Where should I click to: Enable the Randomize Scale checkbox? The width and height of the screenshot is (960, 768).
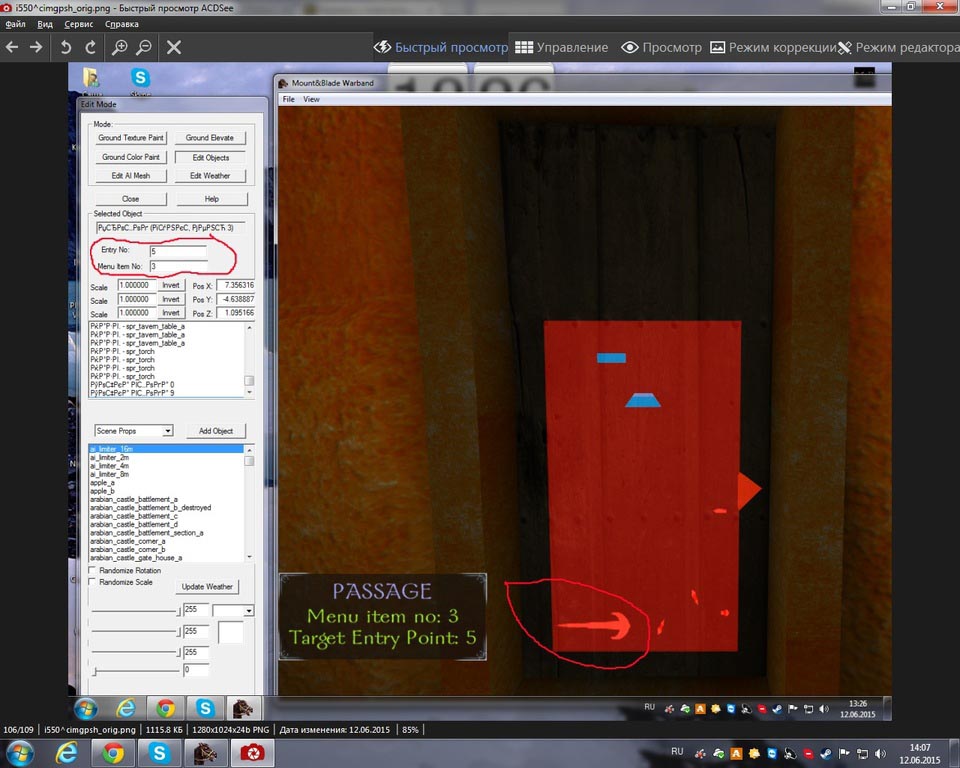[93, 582]
